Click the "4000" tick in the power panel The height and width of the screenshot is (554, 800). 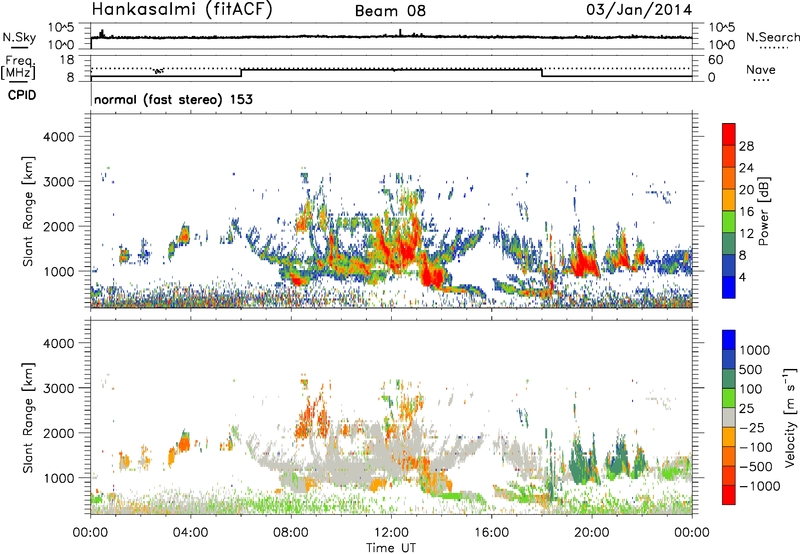point(59,137)
